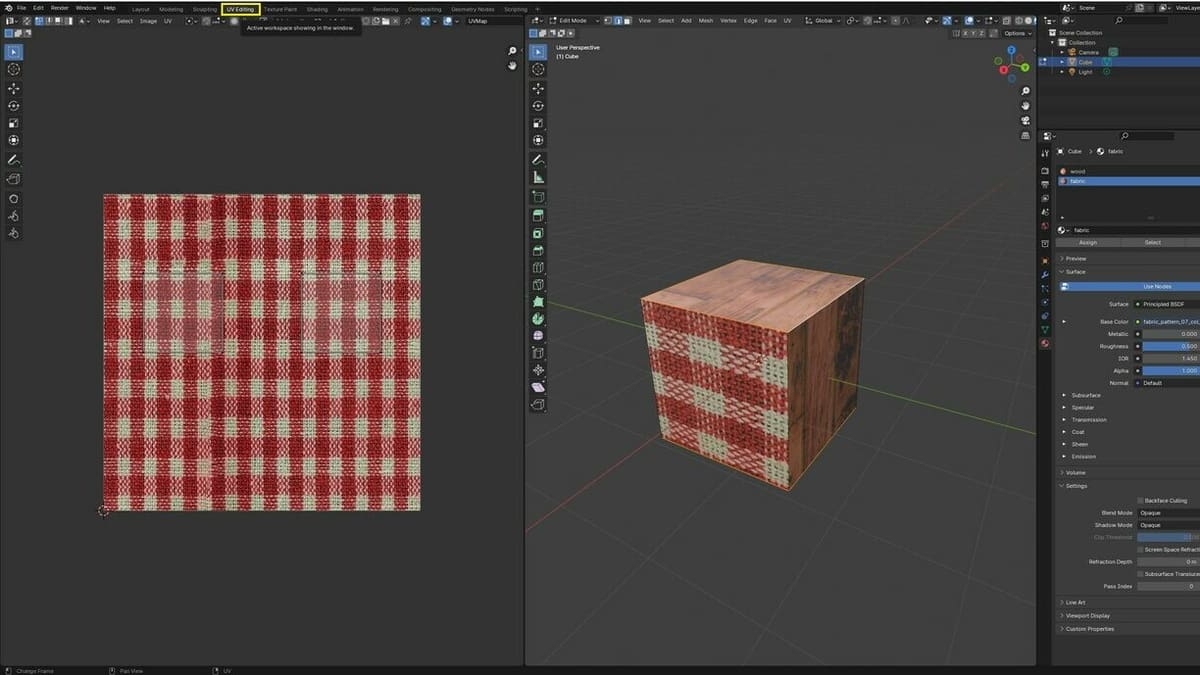Enable Backface Culling in material Settings
The height and width of the screenshot is (675, 1200).
coord(1140,500)
